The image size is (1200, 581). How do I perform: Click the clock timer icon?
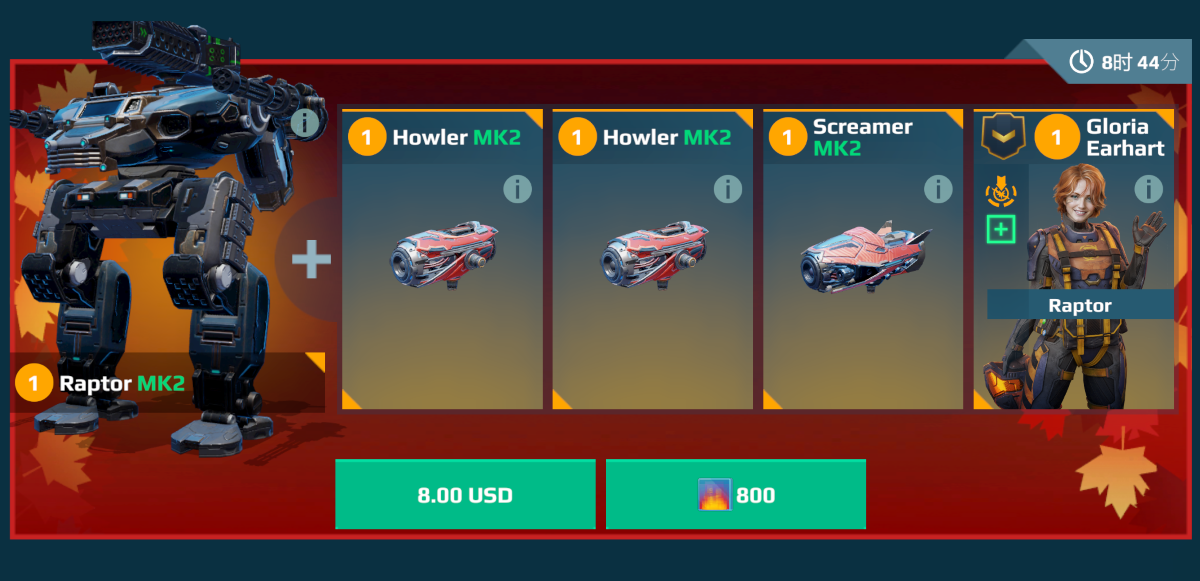click(x=1081, y=62)
